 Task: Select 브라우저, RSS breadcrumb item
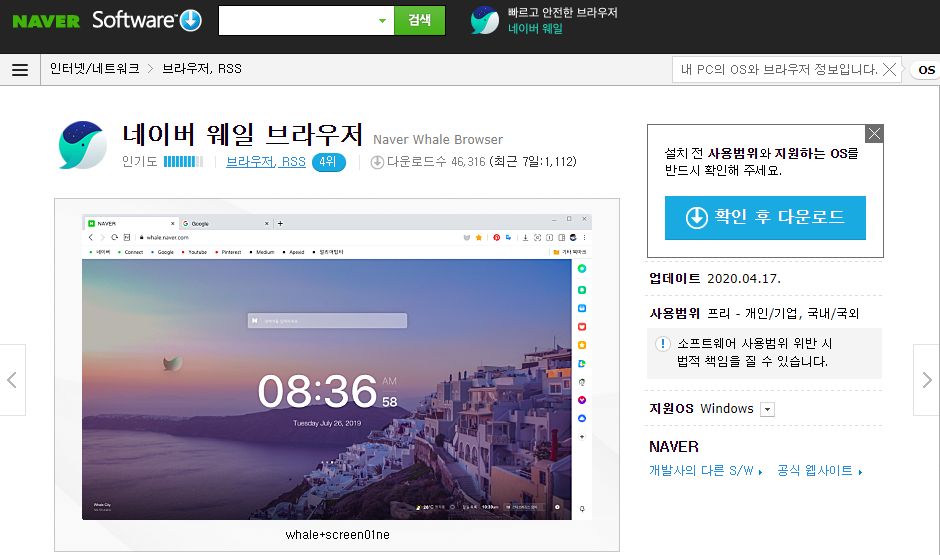coord(202,69)
